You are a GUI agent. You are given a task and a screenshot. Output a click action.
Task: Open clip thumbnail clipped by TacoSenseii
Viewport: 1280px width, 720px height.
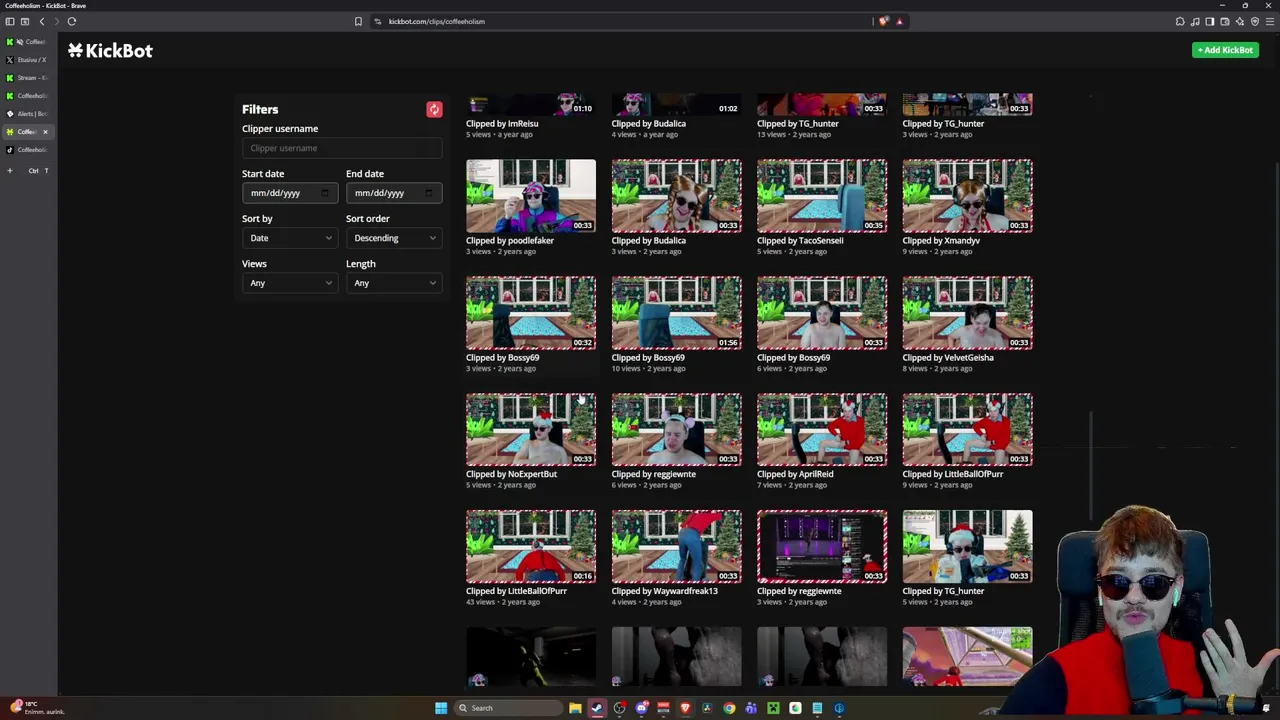click(x=822, y=196)
